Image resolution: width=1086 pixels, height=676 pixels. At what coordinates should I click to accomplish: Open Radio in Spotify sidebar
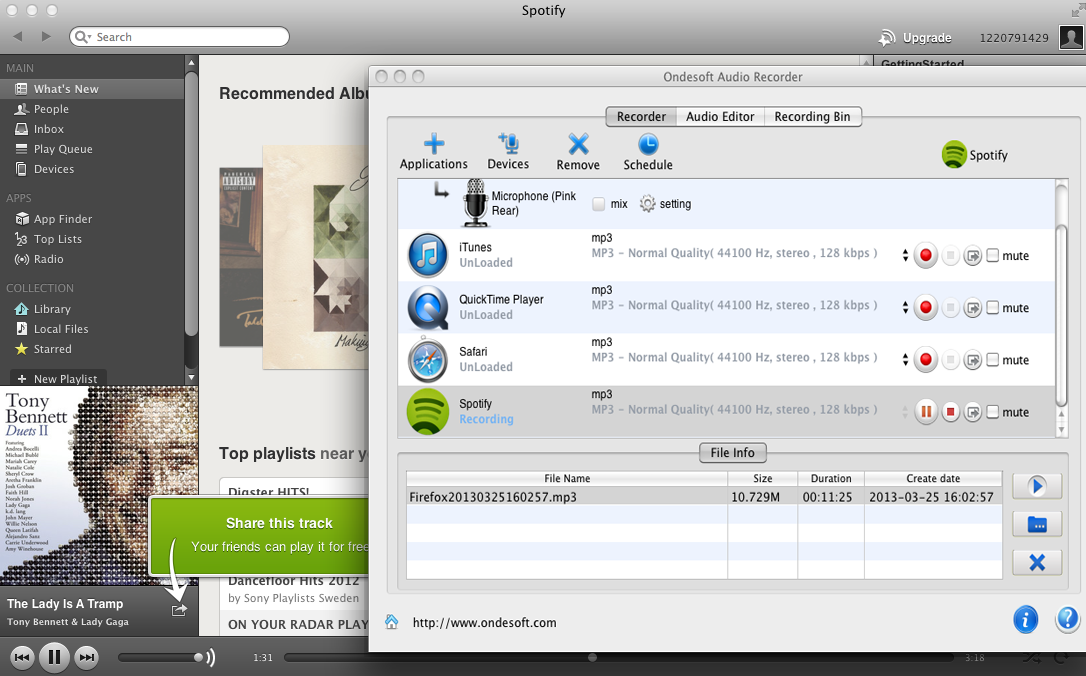[92, 259]
